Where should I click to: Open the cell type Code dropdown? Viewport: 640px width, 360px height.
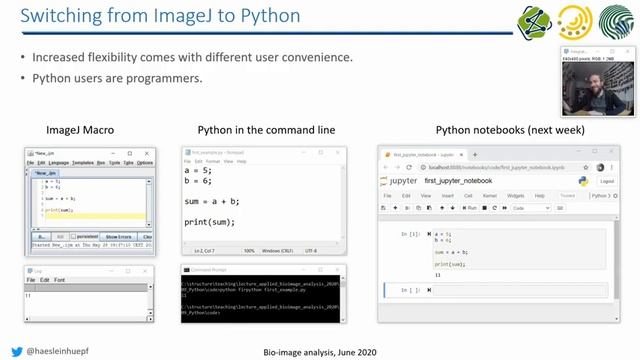[x=531, y=208]
